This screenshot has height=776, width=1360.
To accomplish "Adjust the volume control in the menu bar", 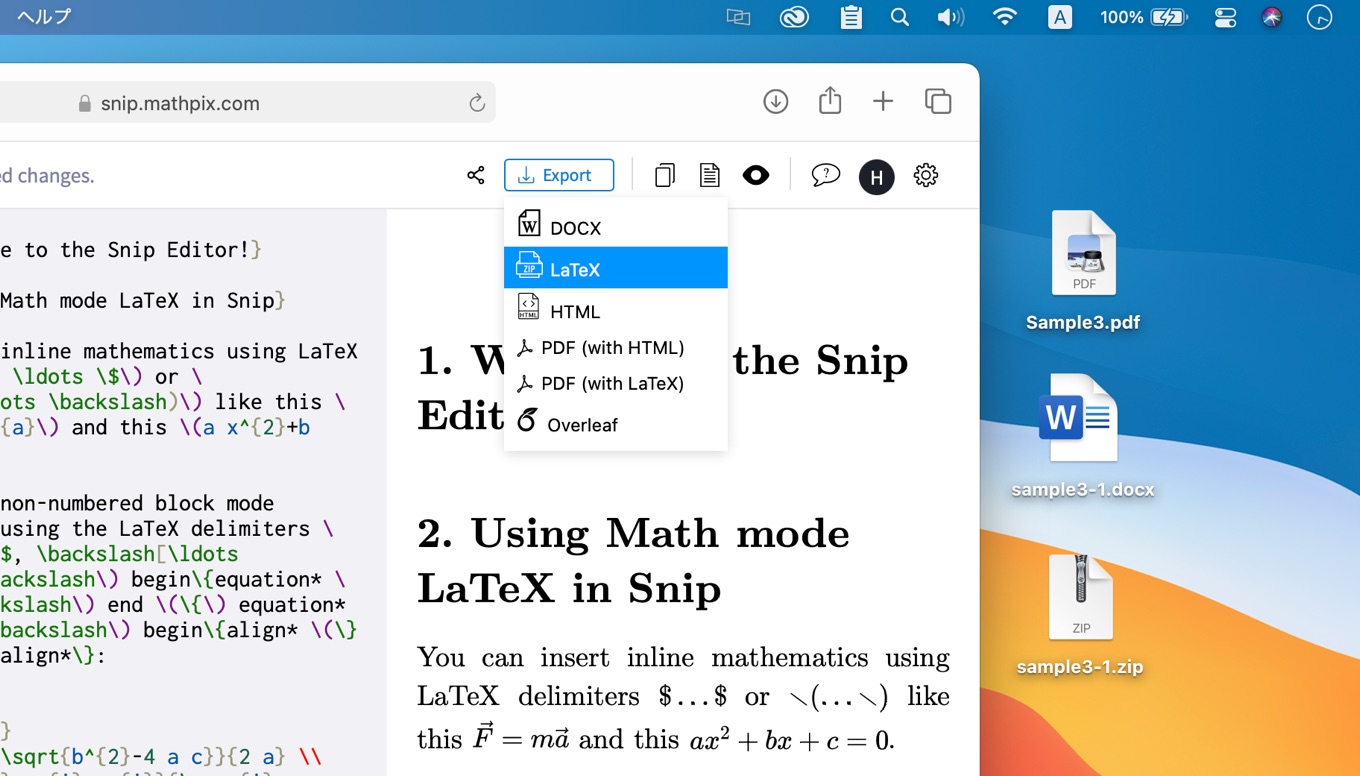I will coord(950,16).
